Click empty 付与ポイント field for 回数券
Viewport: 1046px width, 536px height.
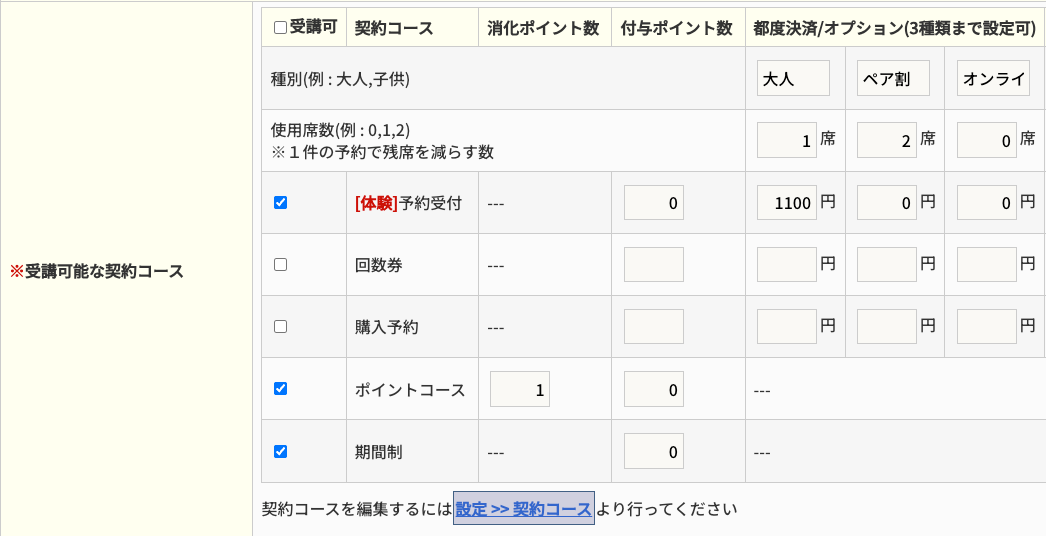pyautogui.click(x=654, y=265)
